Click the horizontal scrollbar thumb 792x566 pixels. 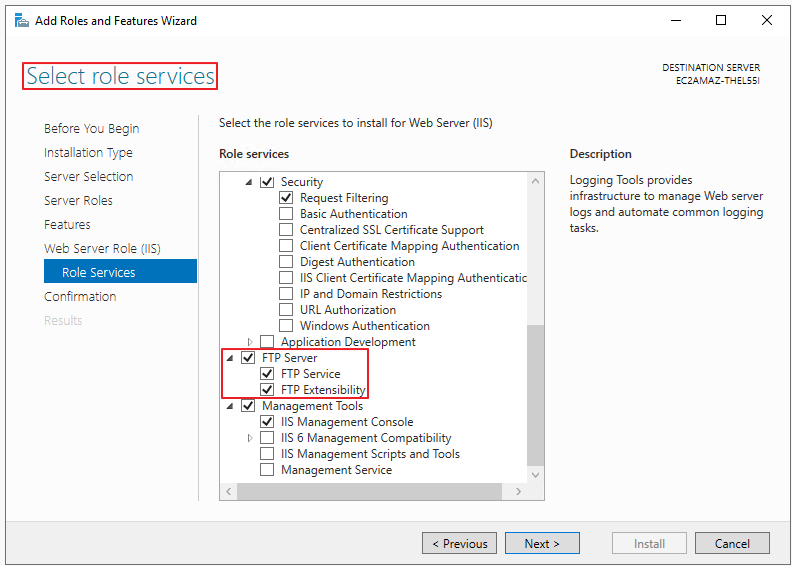pos(369,491)
